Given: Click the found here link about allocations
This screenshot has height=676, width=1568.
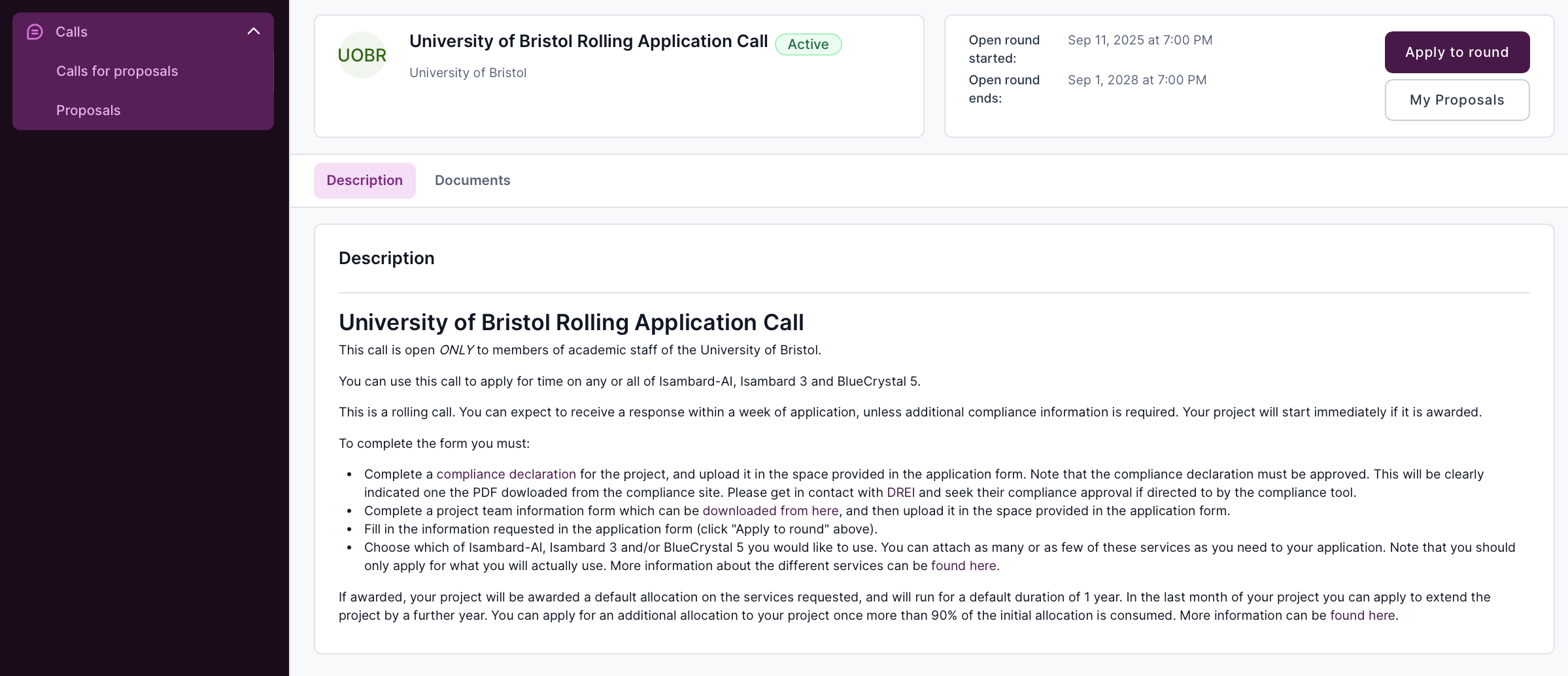Looking at the screenshot, I should [1362, 615].
